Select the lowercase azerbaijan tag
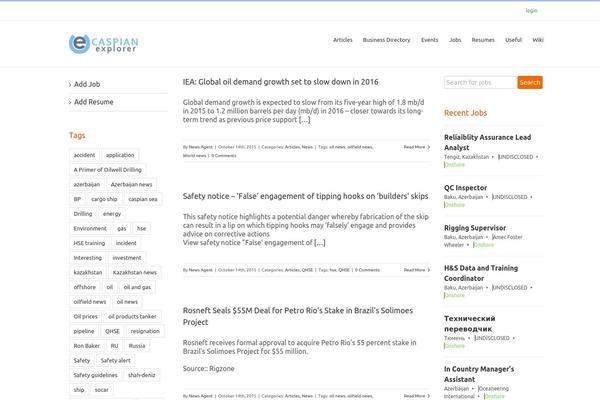The width and height of the screenshot is (600, 400). (x=86, y=184)
